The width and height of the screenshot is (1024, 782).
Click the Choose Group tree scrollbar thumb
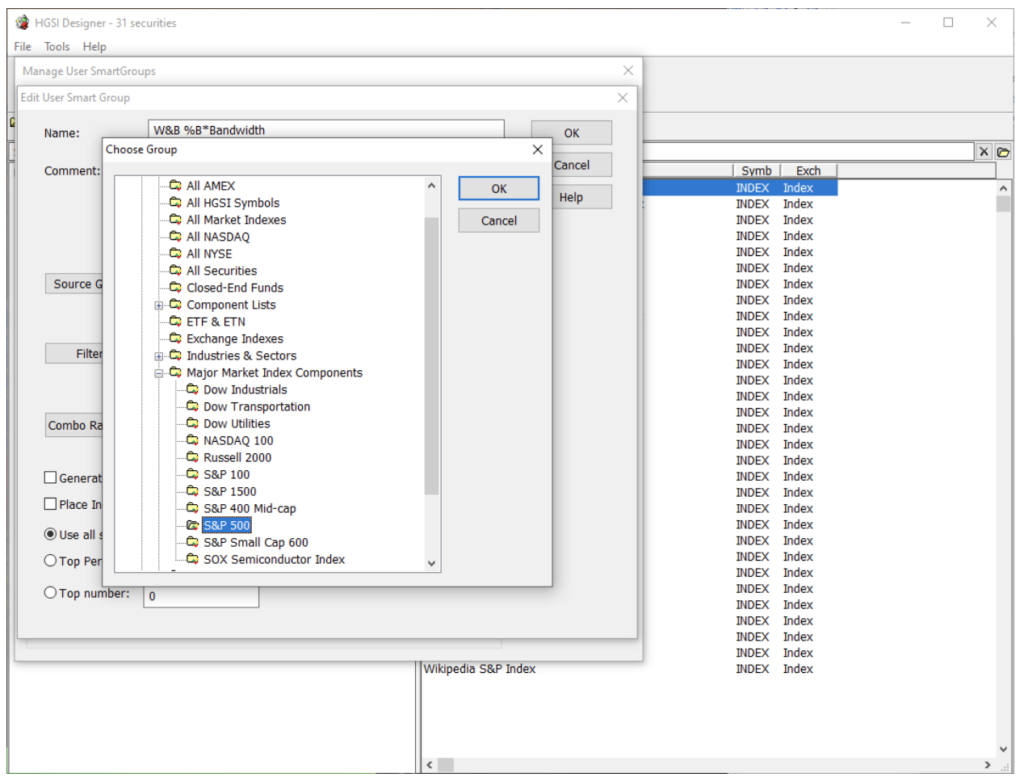(x=431, y=356)
